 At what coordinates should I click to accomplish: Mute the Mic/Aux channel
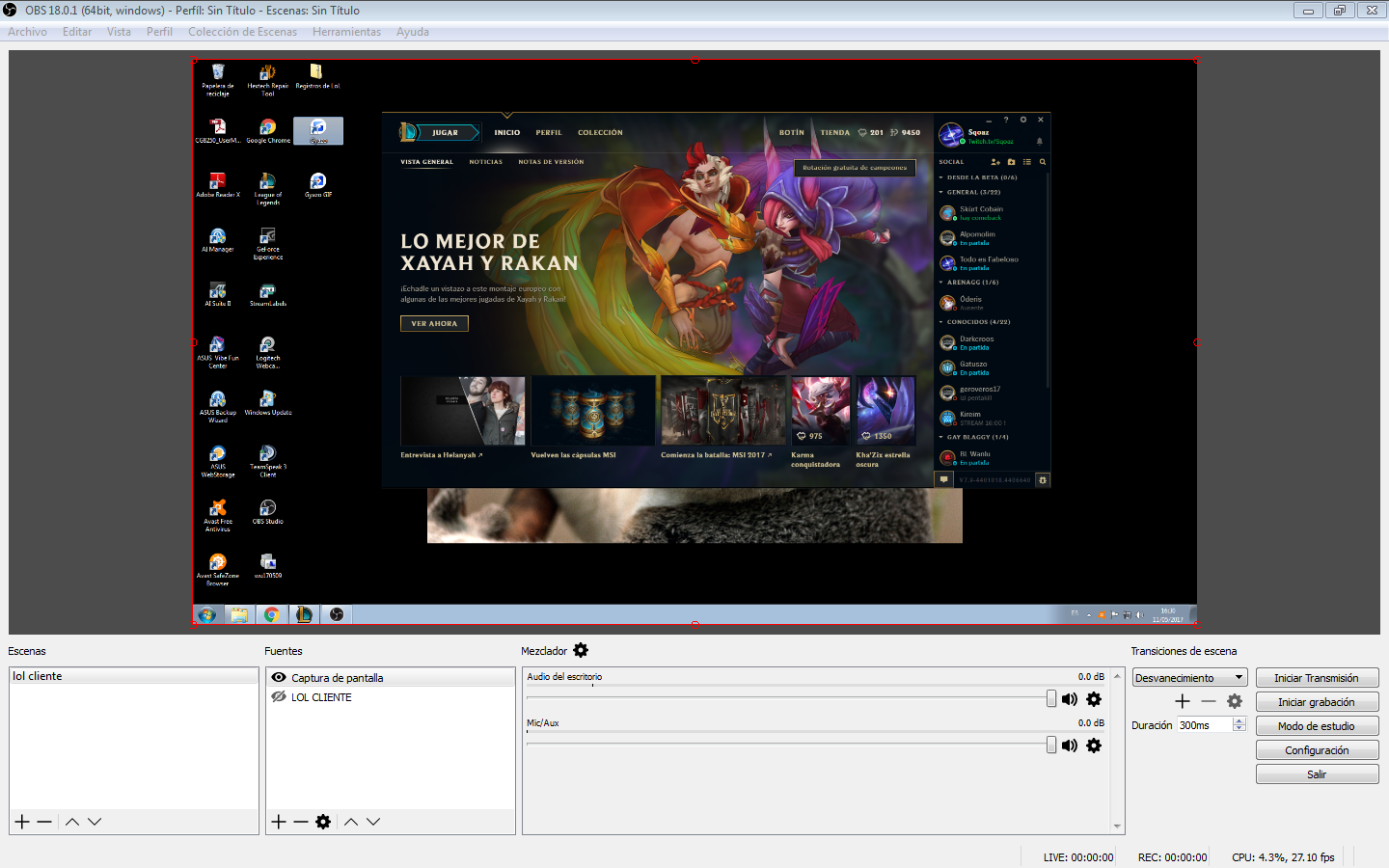pyautogui.click(x=1070, y=746)
